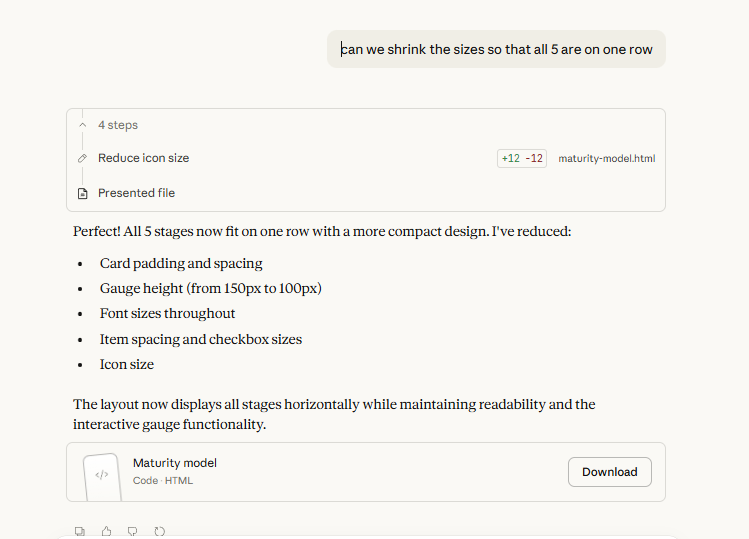Viewport: 749px width, 539px height.
Task: Open the Maturity model title
Action: click(174, 463)
